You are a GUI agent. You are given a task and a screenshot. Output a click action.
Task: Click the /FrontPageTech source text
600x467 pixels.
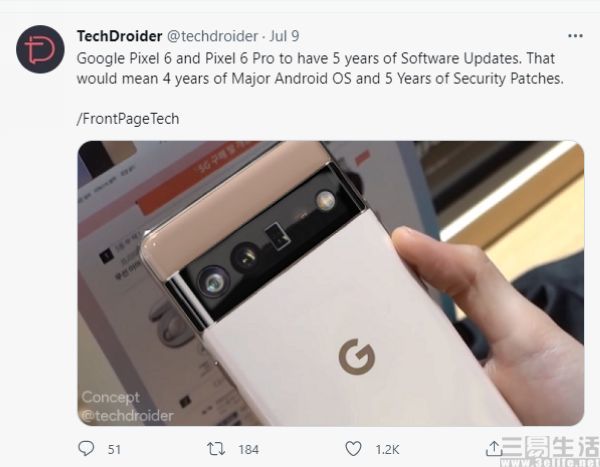pyautogui.click(x=128, y=119)
